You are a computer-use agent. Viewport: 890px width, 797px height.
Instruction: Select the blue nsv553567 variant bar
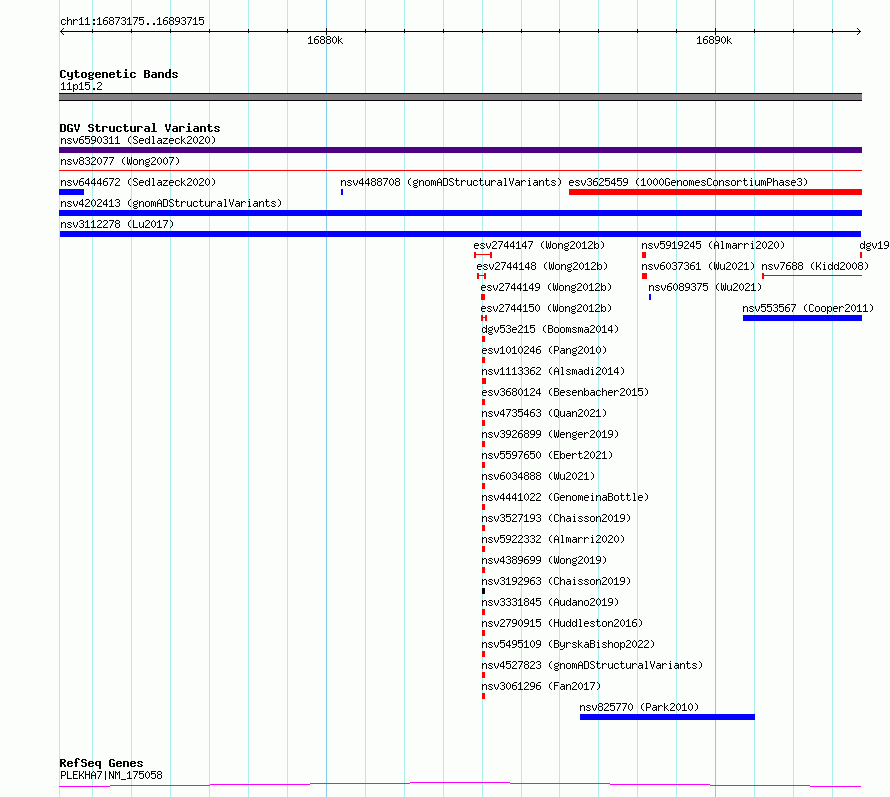coord(803,318)
